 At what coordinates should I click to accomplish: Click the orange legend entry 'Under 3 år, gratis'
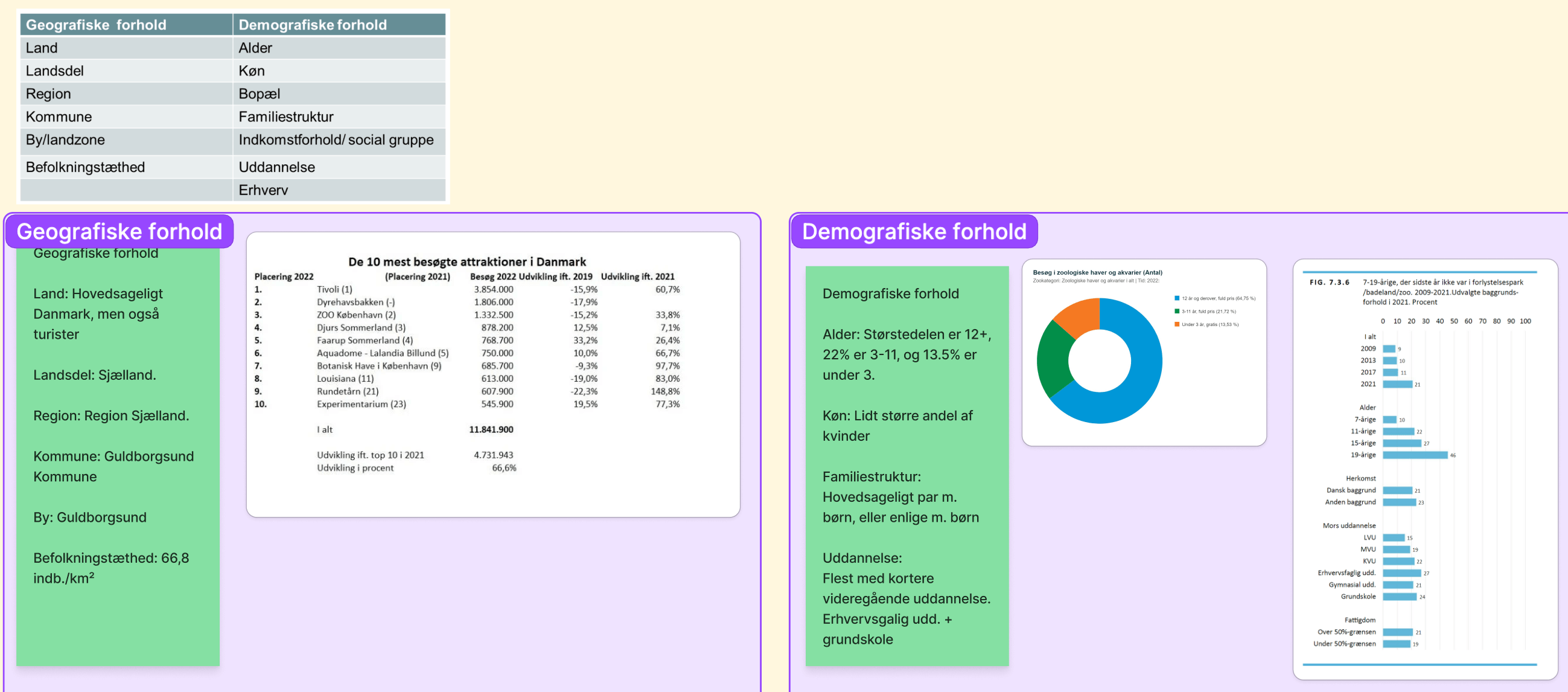[x=1206, y=324]
